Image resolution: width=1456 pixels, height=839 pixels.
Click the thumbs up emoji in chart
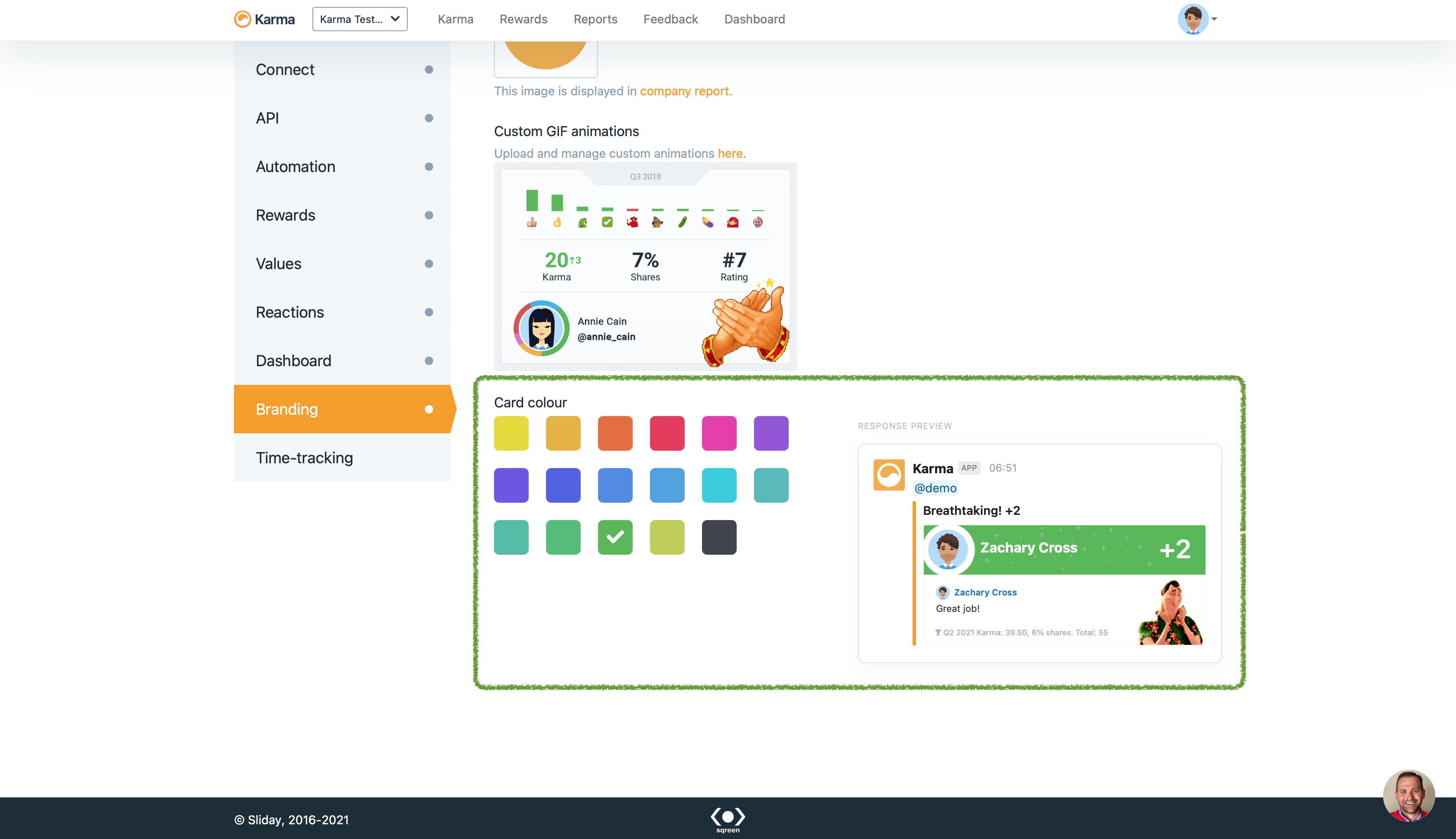click(x=531, y=222)
